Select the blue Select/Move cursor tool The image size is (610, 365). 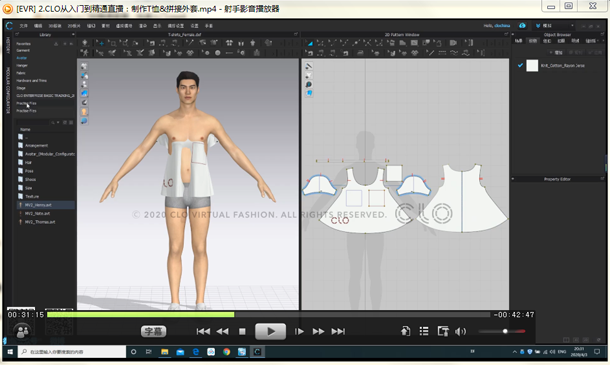100,43
